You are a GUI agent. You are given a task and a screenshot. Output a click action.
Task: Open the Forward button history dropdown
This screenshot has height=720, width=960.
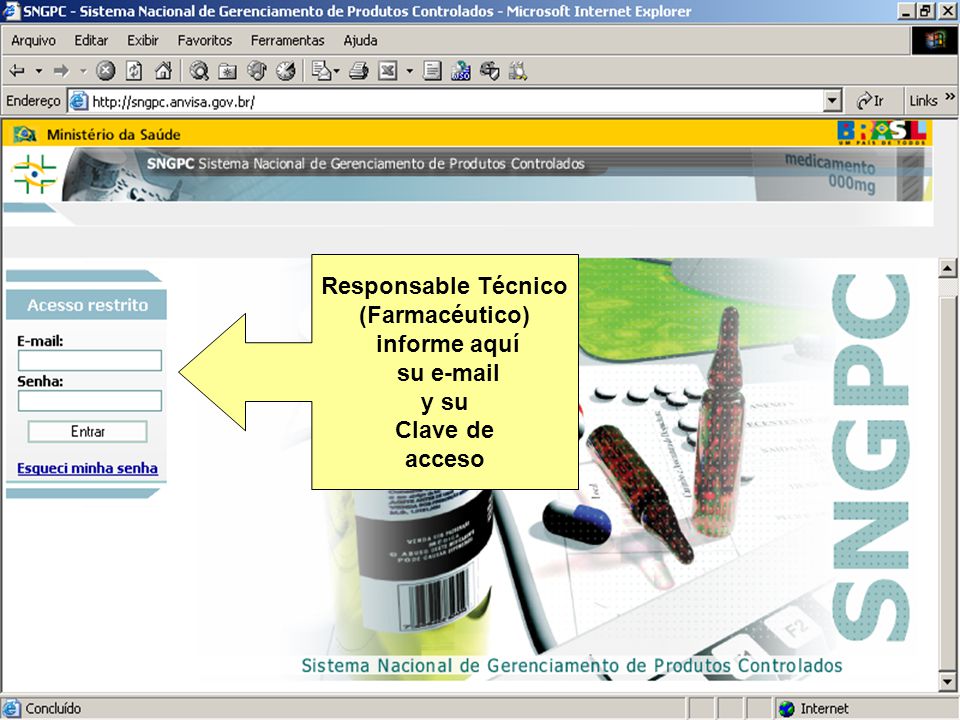pyautogui.click(x=83, y=71)
